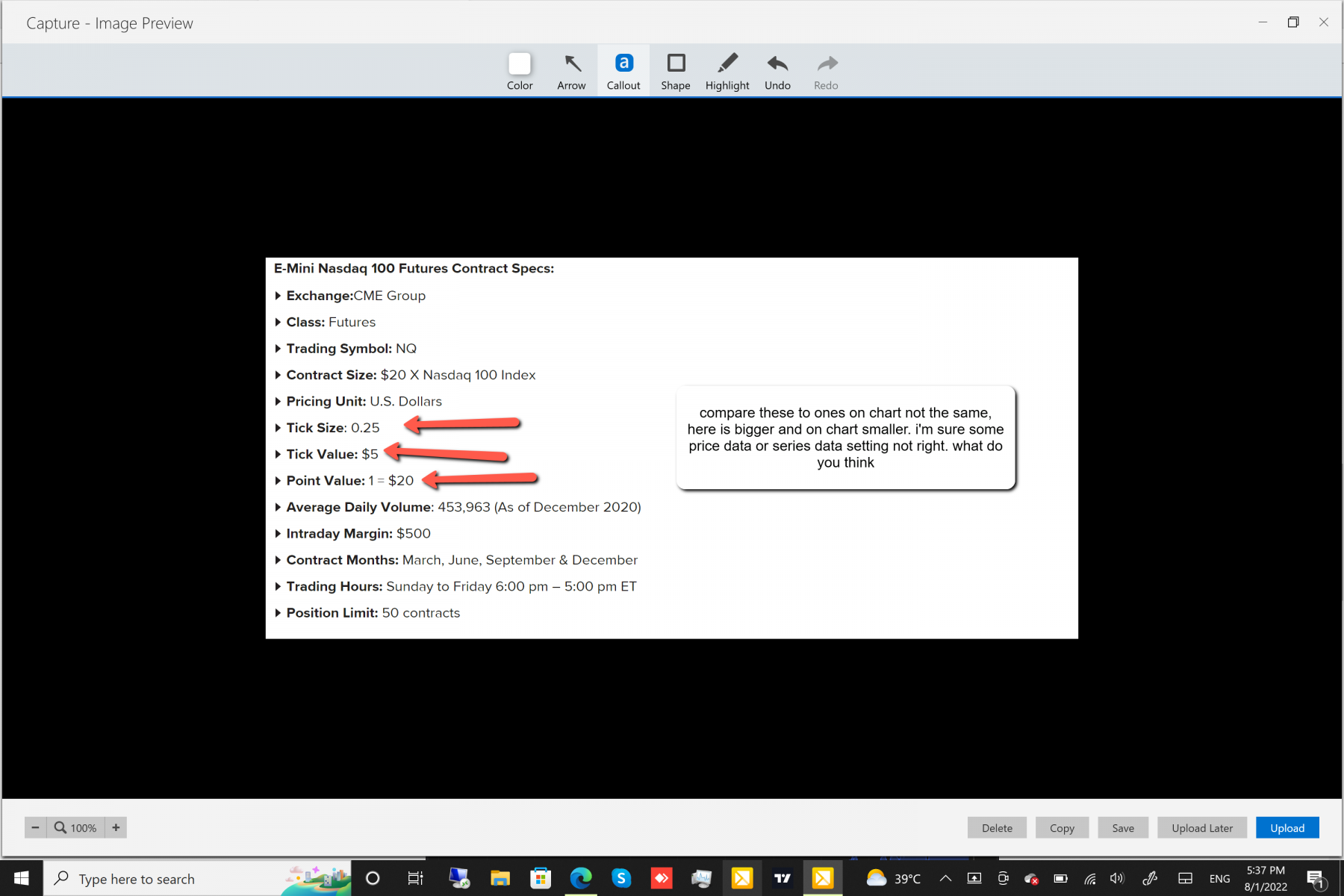Screen dimensions: 1344x896
Task: Click the 'Point Value: 1 = $20' line
Action: click(349, 481)
